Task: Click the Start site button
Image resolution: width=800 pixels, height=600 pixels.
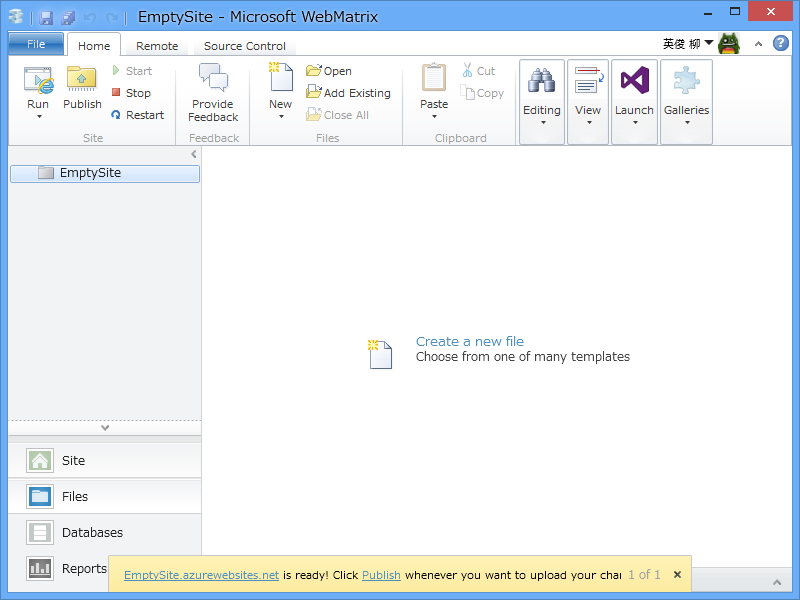Action: 132,70
